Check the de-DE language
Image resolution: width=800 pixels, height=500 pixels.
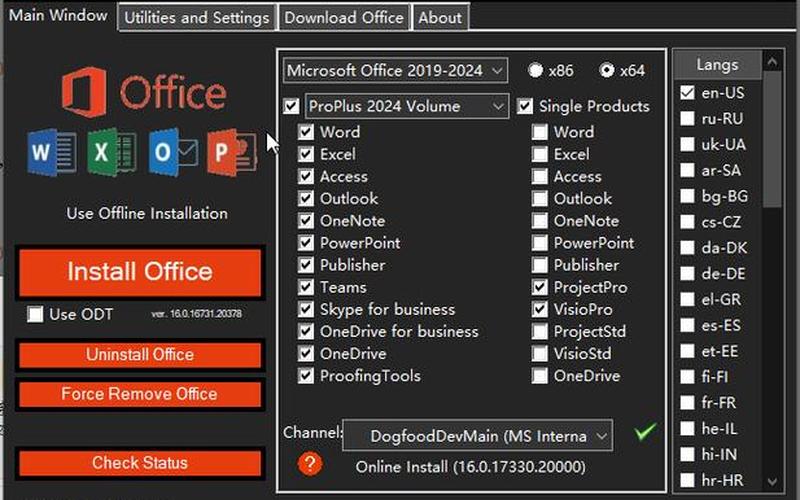[x=687, y=273]
